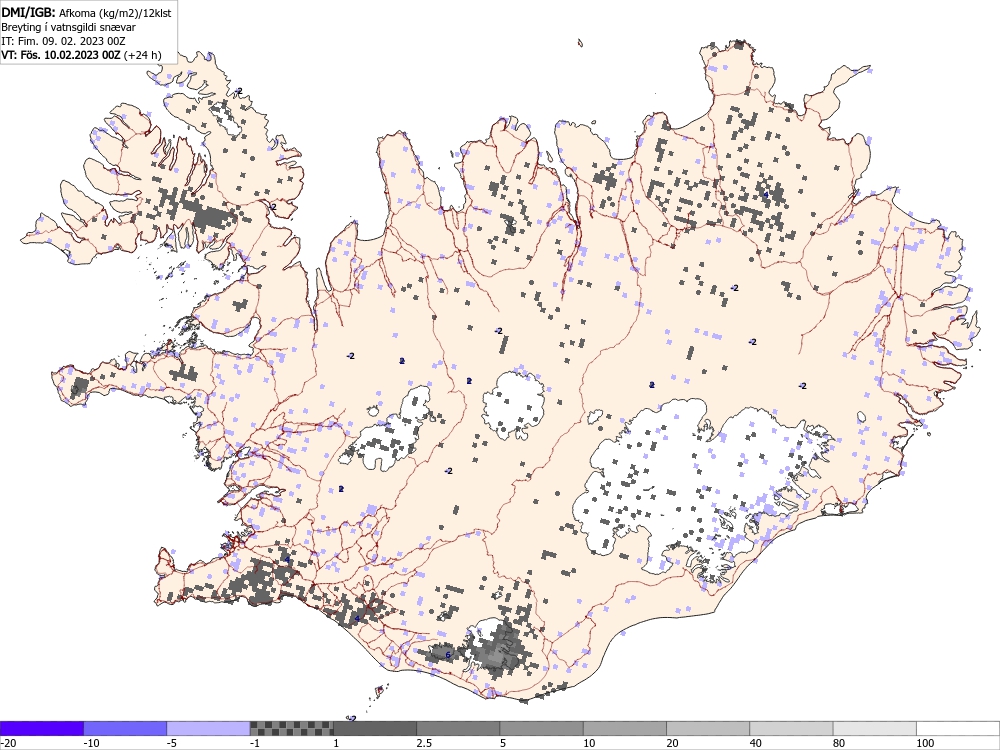Click the "20" legend scale label
Screen dimensions: 1000x750
(x=673, y=743)
